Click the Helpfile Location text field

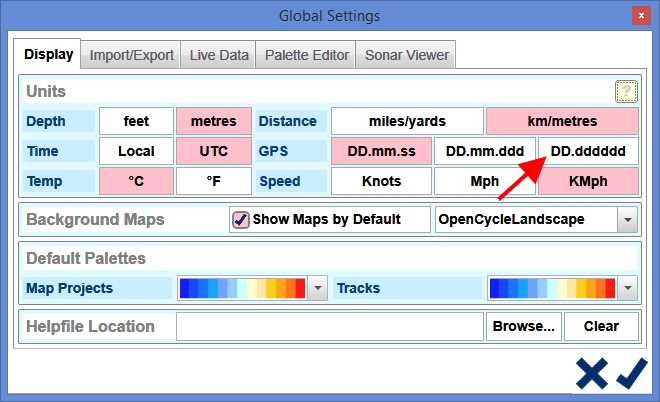tap(330, 326)
